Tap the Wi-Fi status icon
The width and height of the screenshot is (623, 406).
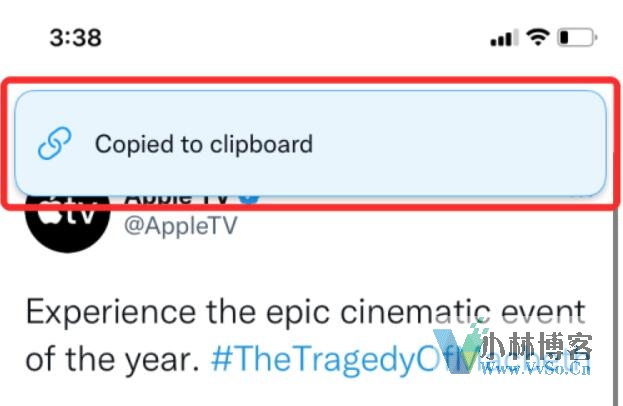[538, 38]
